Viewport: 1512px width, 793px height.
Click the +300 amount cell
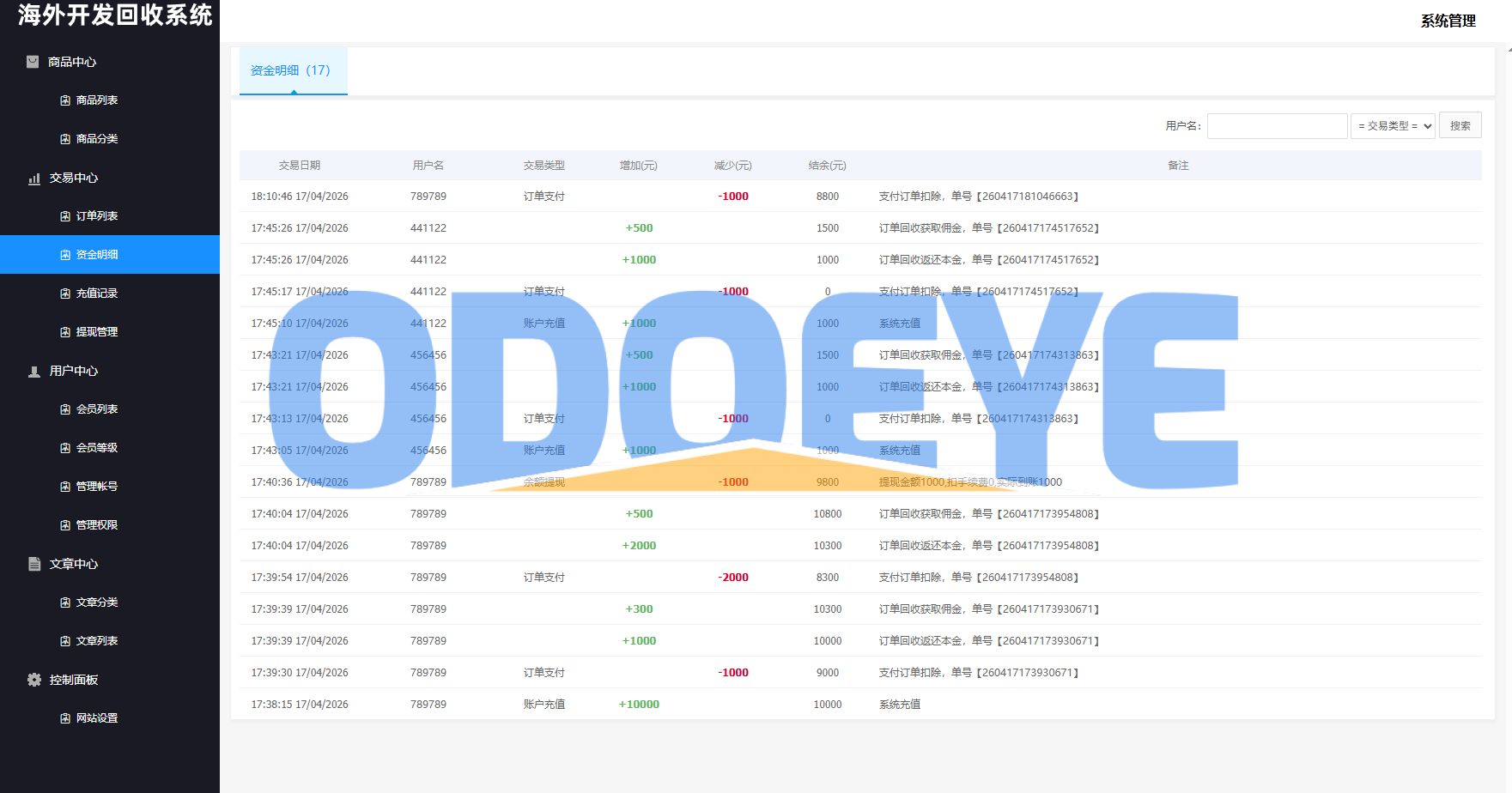tap(639, 609)
